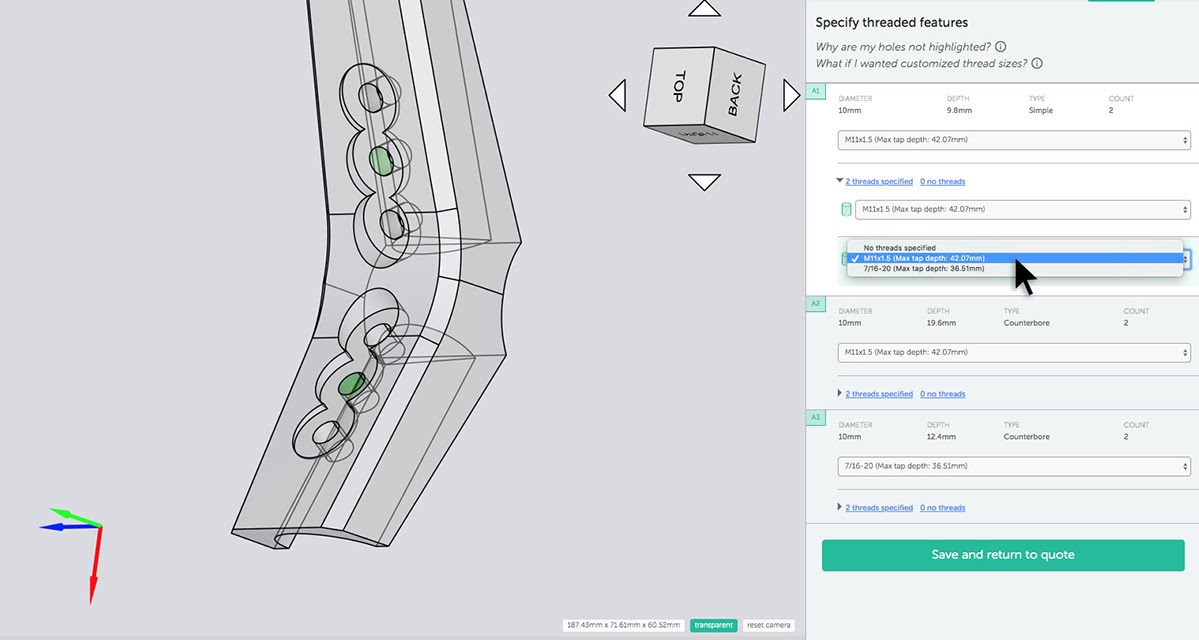Click the A1 type value 'Simple'

coord(1041,111)
